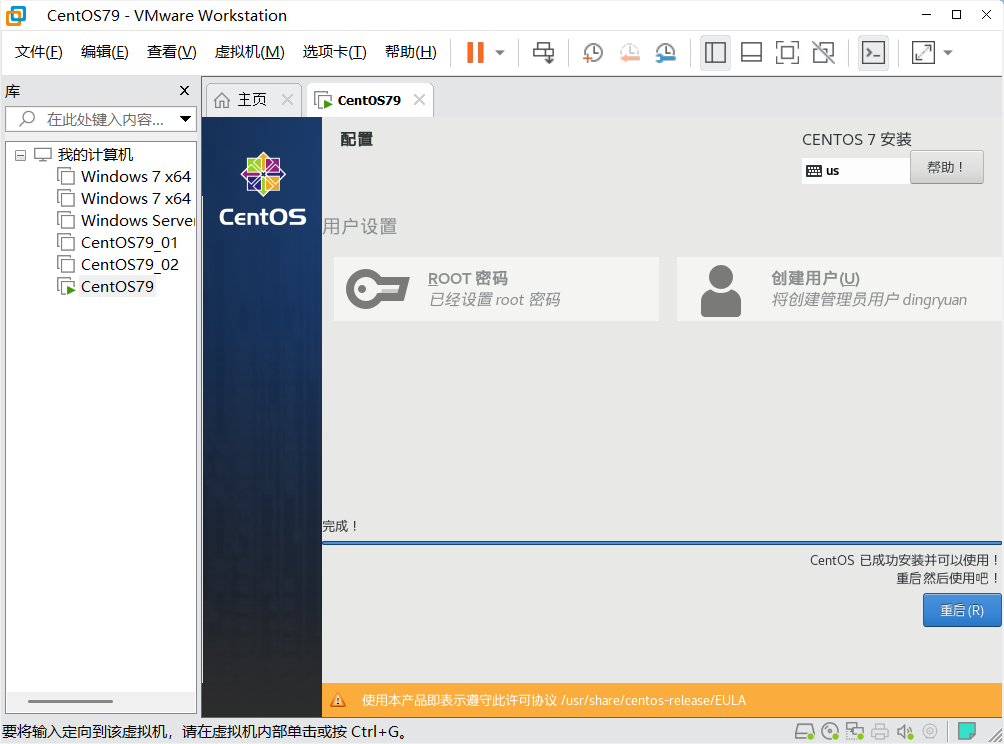The width and height of the screenshot is (1004, 744).
Task: Open the 查看(V) menu
Action: tap(172, 52)
